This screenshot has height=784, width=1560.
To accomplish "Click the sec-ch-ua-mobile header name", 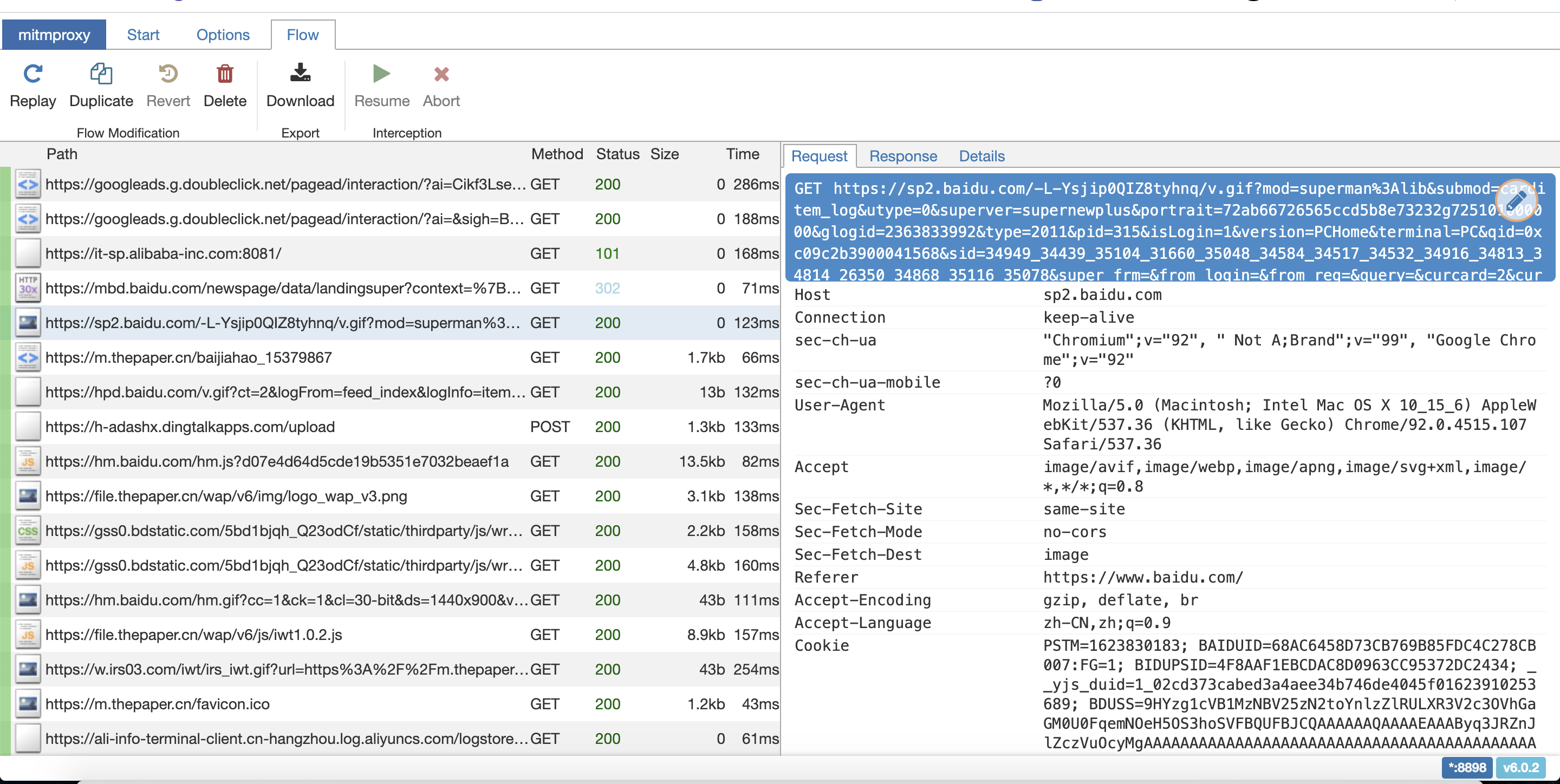I will (x=867, y=383).
